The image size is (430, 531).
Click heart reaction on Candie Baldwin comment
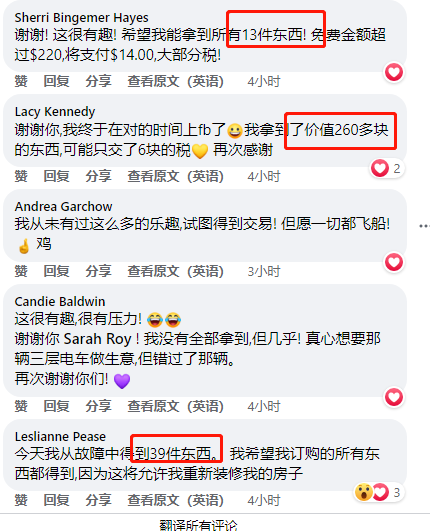coord(394,397)
